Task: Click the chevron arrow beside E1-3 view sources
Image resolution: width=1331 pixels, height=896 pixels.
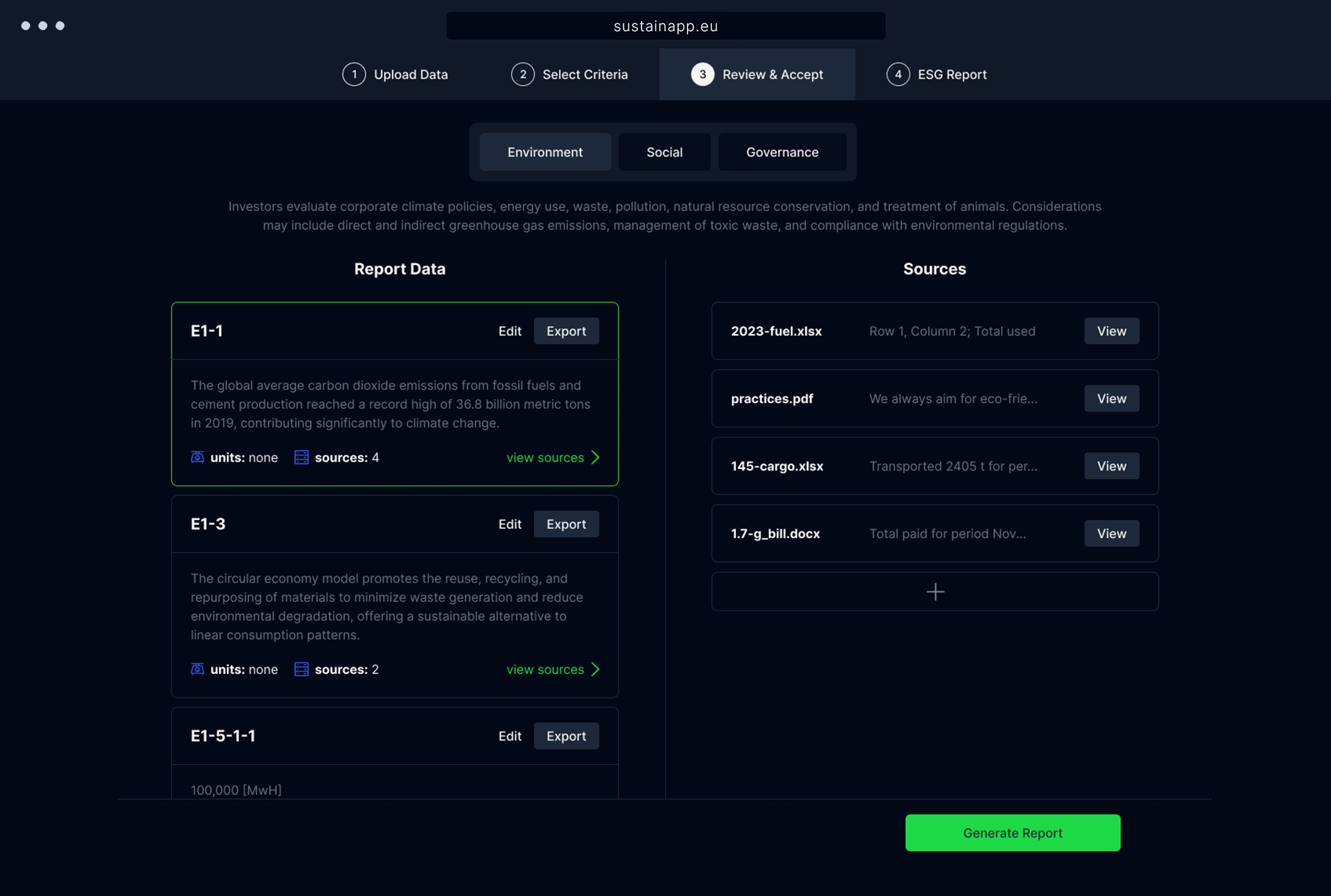Action: (x=595, y=669)
